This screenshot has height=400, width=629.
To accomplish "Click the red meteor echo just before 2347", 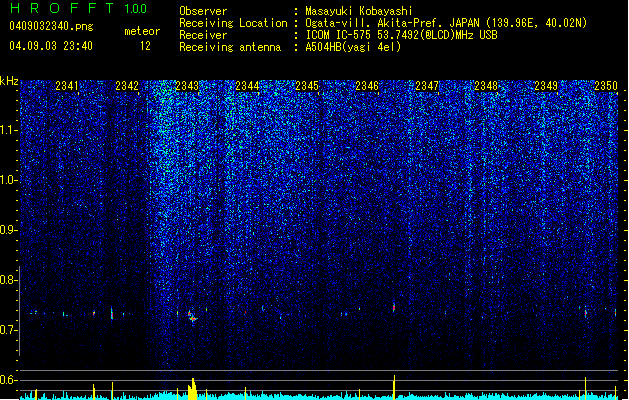I will (394, 307).
